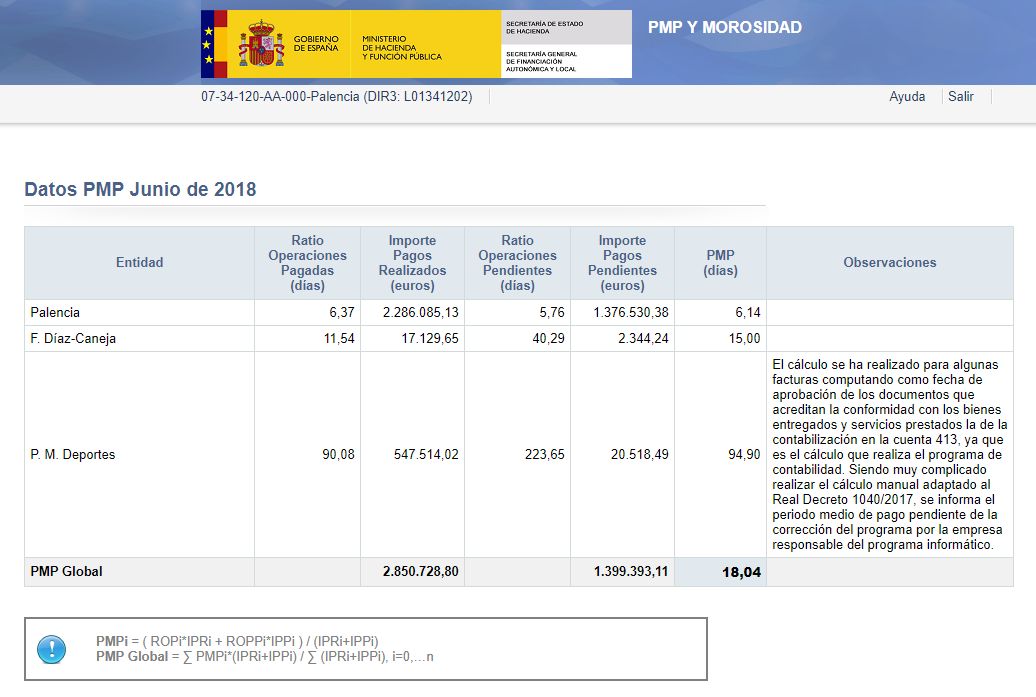Click the Entidad column header
The image size is (1036, 697).
click(139, 263)
